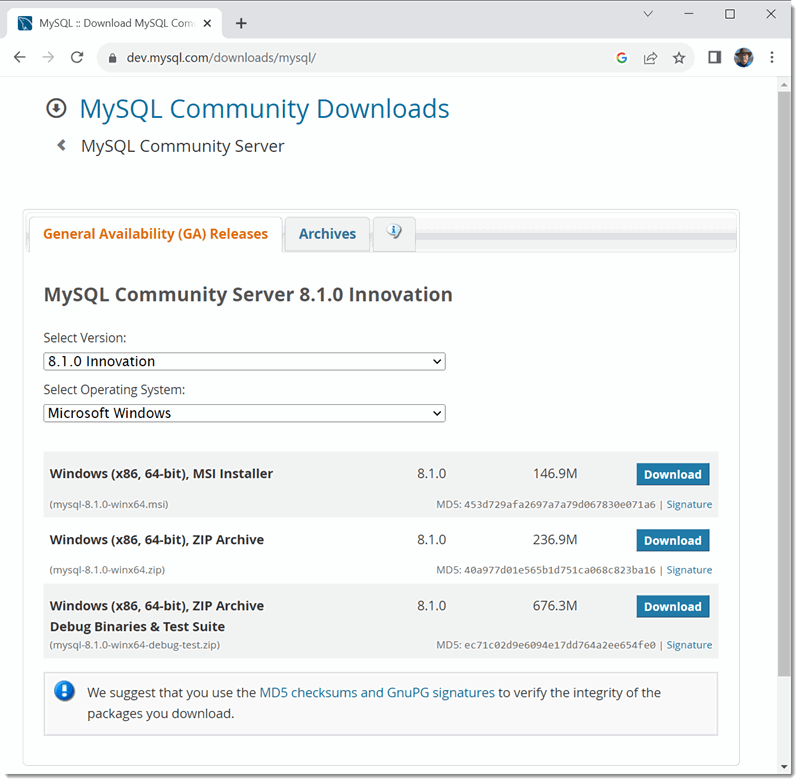The width and height of the screenshot is (800, 783).
Task: Click MD5 hash 40a977d01e565b1d751ca068c823ba16
Action: tap(560, 570)
